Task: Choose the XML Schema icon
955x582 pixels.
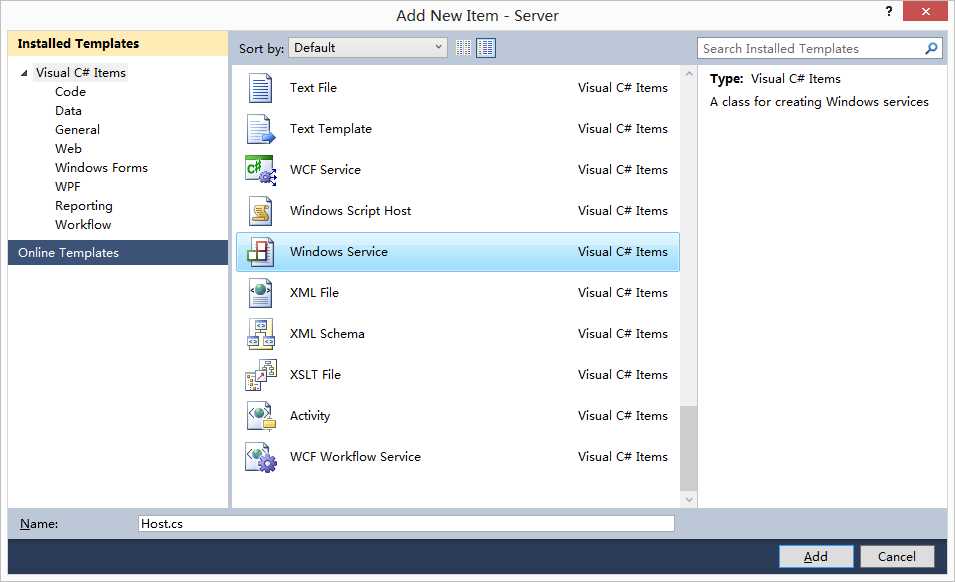Action: [x=261, y=334]
